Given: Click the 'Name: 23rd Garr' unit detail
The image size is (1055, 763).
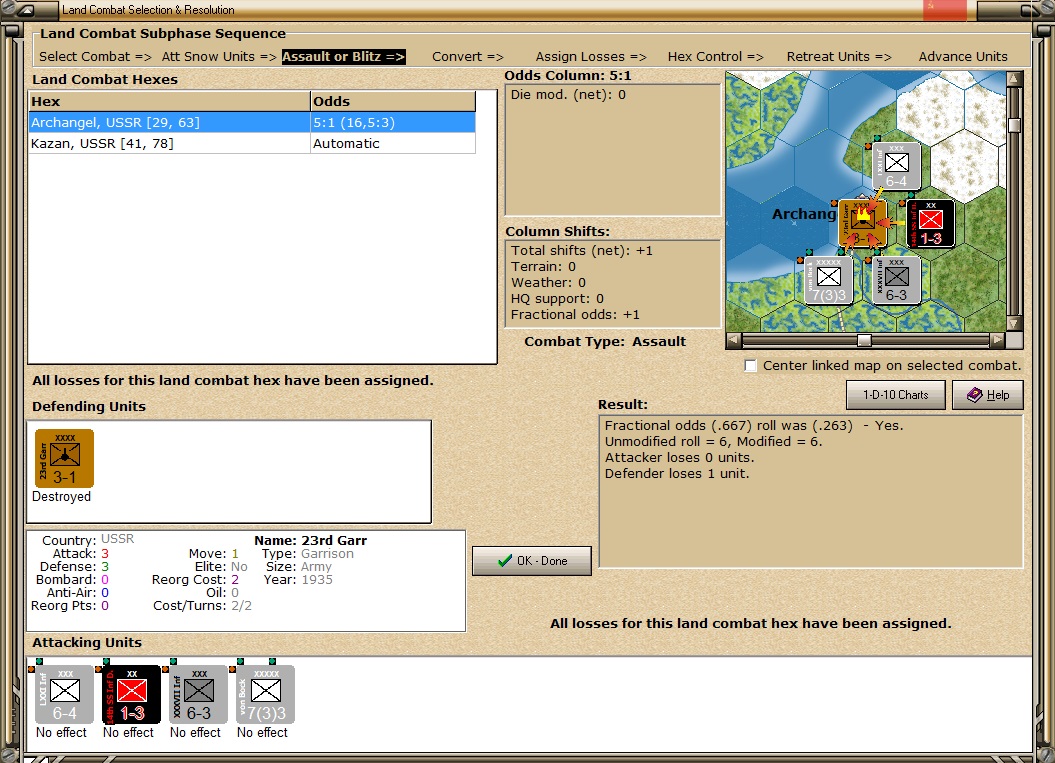Looking at the screenshot, I should click(x=310, y=540).
